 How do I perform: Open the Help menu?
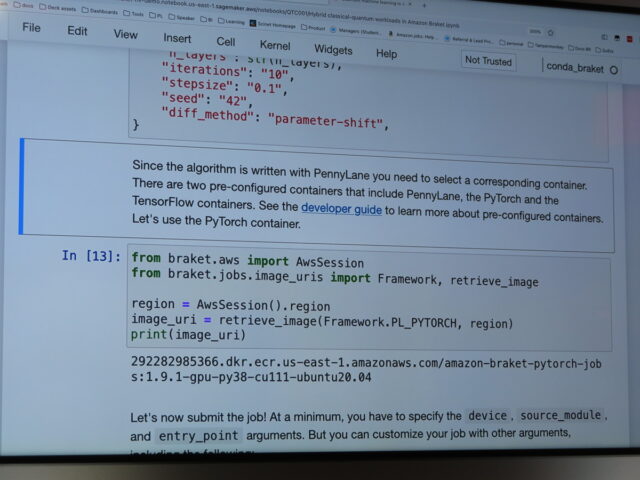[x=386, y=53]
